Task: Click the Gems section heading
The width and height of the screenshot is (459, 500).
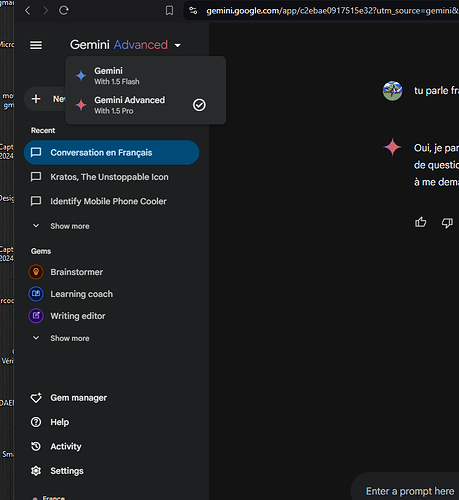Action: click(x=41, y=251)
